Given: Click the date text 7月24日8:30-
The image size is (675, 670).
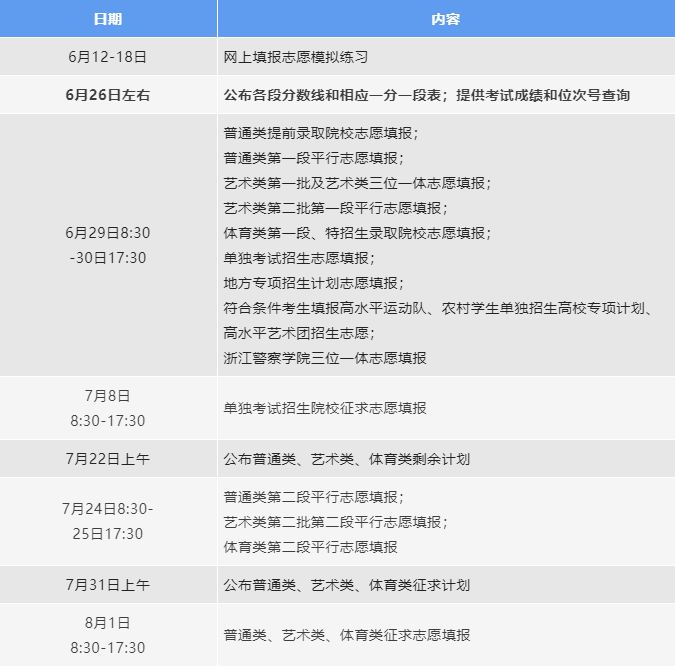Looking at the screenshot, I should [x=108, y=509].
